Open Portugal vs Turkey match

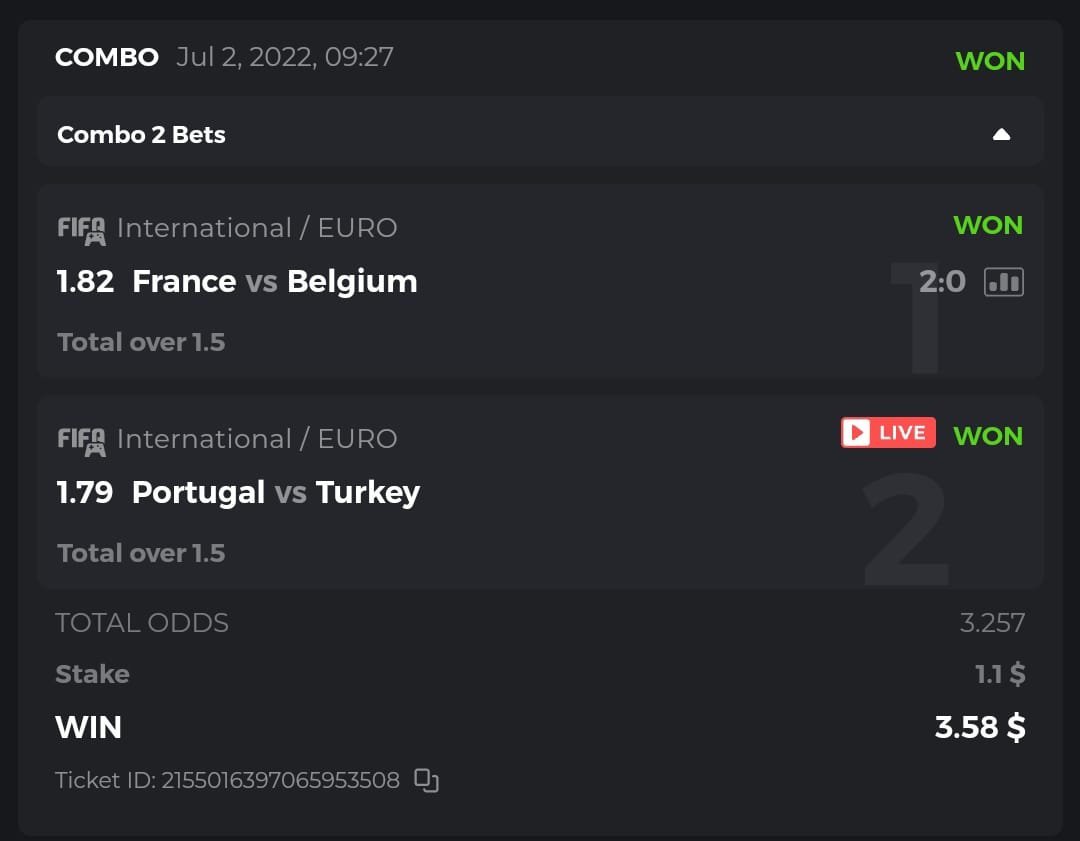coord(275,493)
